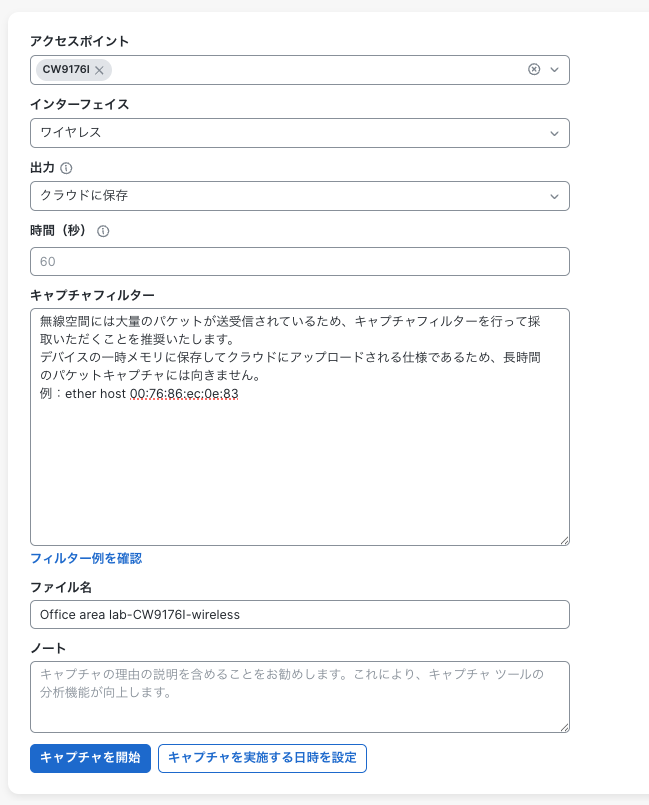Focus the 時間（秒） field showing 60
Viewport: 649px width, 805px height.
click(300, 261)
